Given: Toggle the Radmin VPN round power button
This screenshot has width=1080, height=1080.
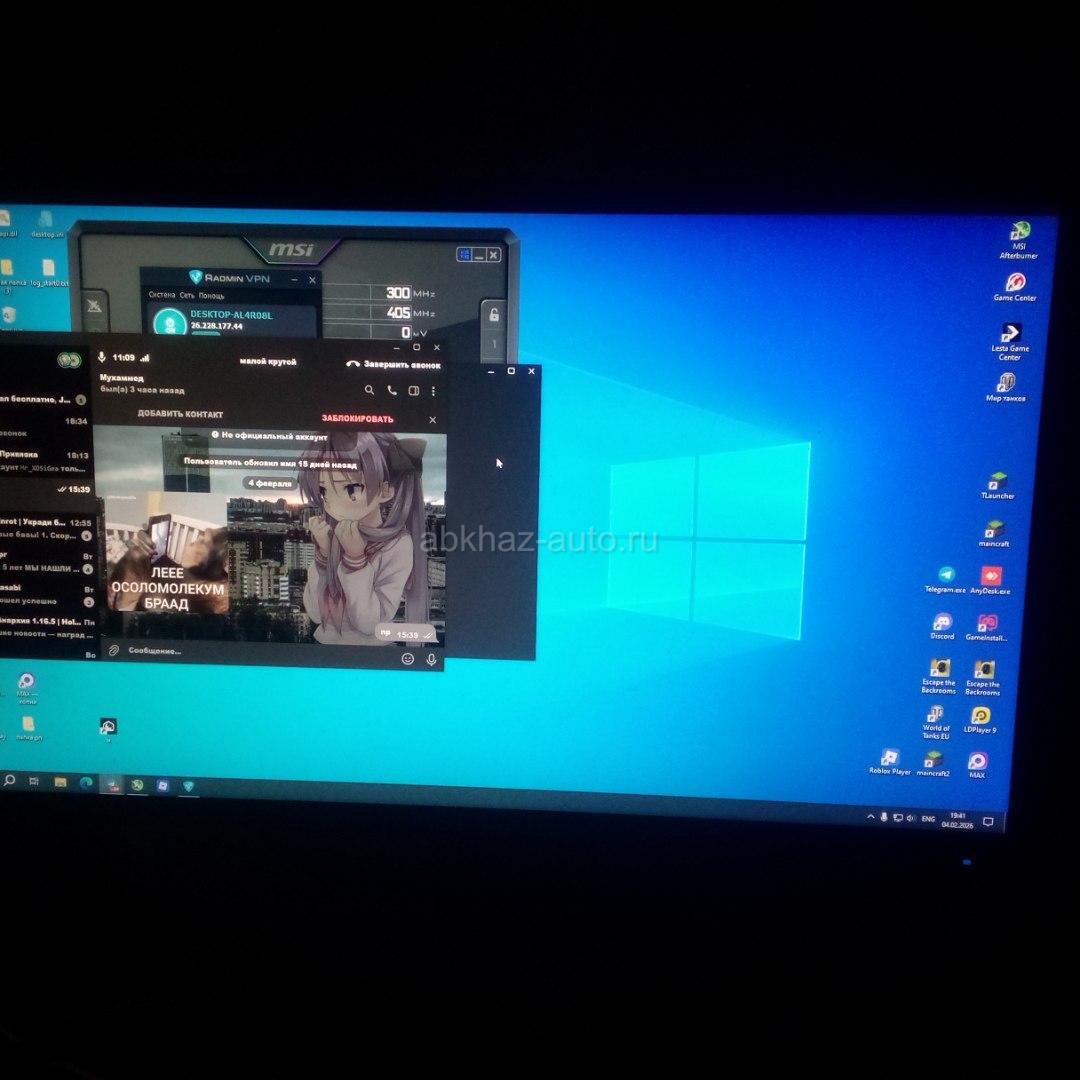Looking at the screenshot, I should pyautogui.click(x=168, y=322).
